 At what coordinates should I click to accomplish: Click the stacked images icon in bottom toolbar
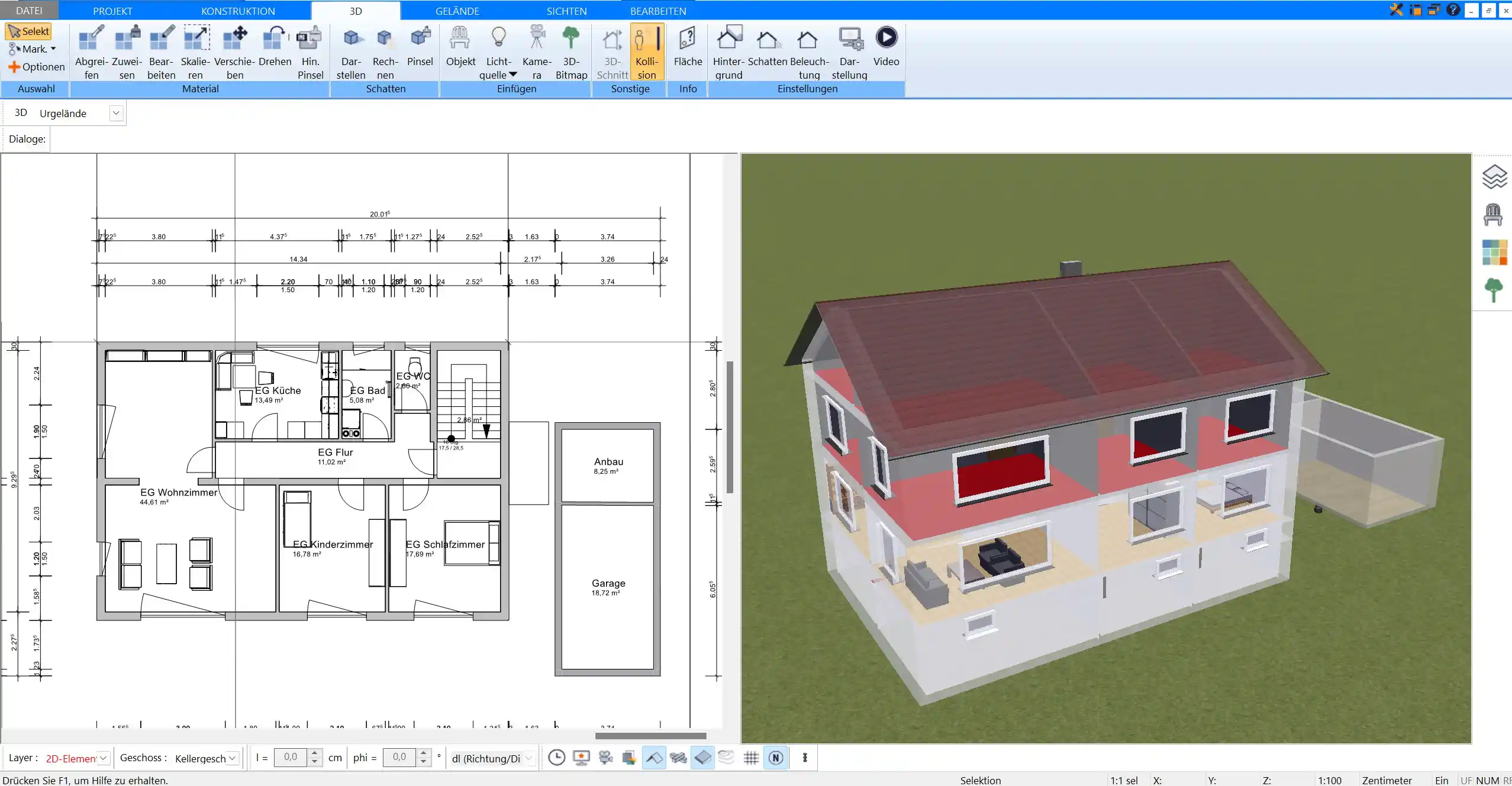(629, 758)
